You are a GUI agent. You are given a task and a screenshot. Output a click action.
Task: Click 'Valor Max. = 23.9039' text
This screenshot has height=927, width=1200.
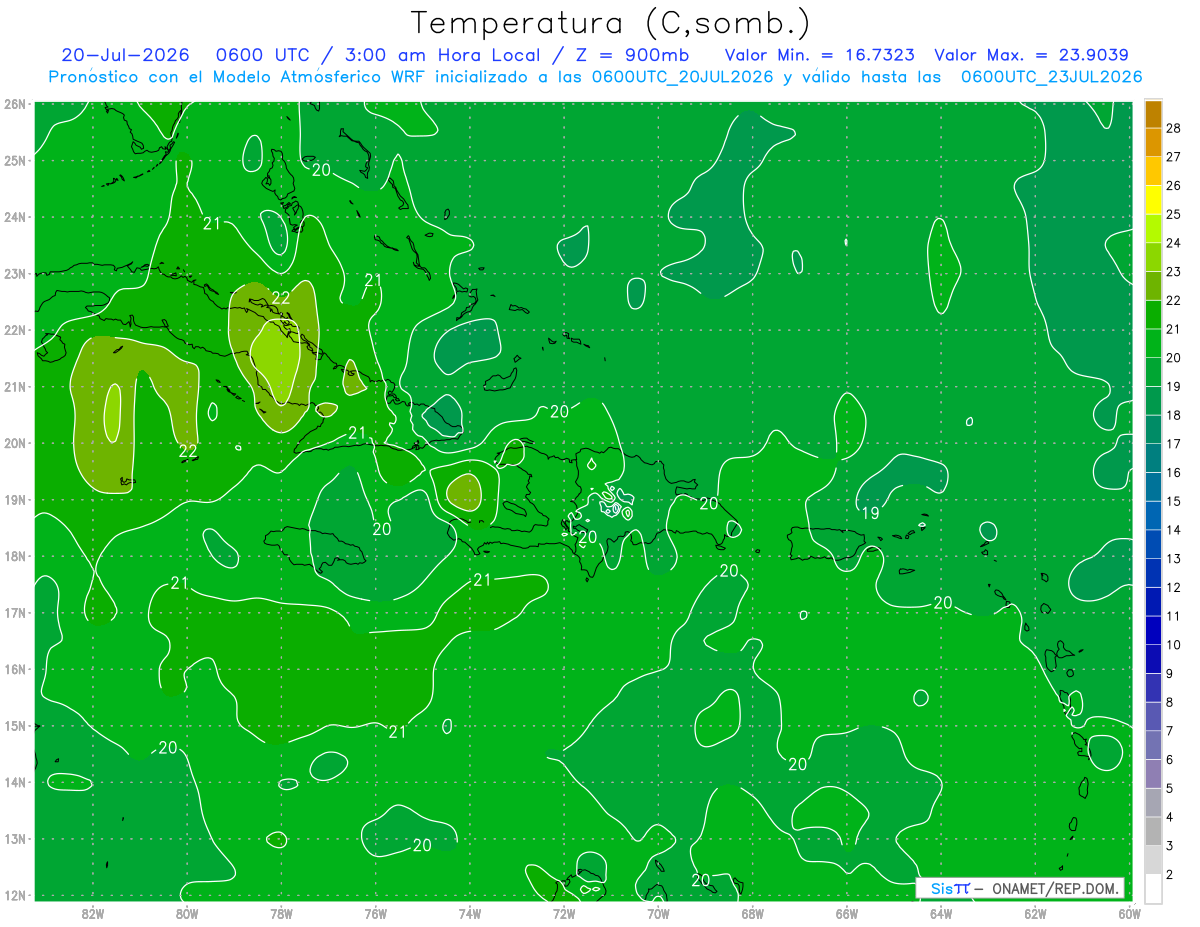pyautogui.click(x=1032, y=55)
